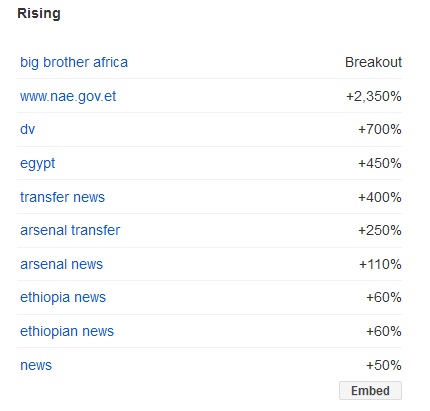Click the egypt rising query

click(x=37, y=164)
